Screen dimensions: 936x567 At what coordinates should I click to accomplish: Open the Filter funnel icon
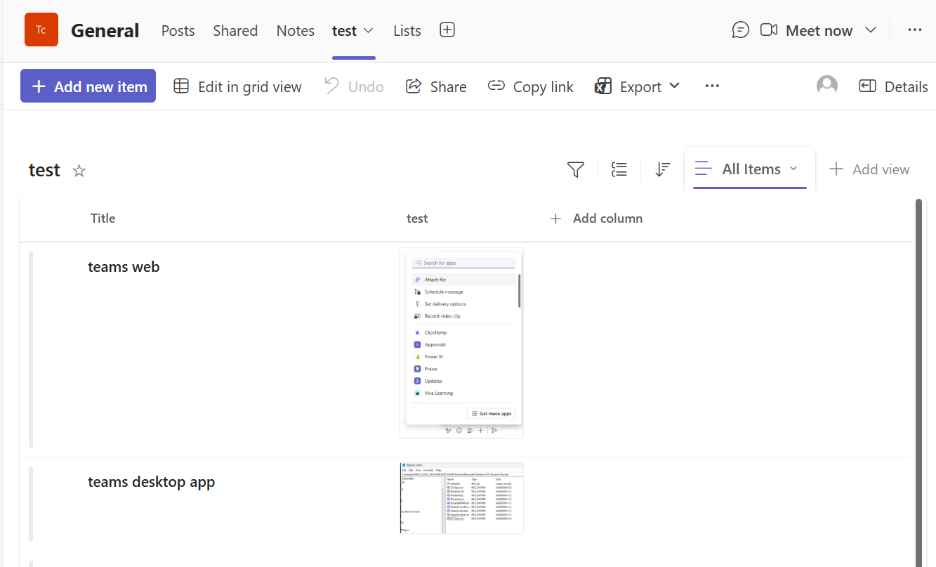click(575, 170)
